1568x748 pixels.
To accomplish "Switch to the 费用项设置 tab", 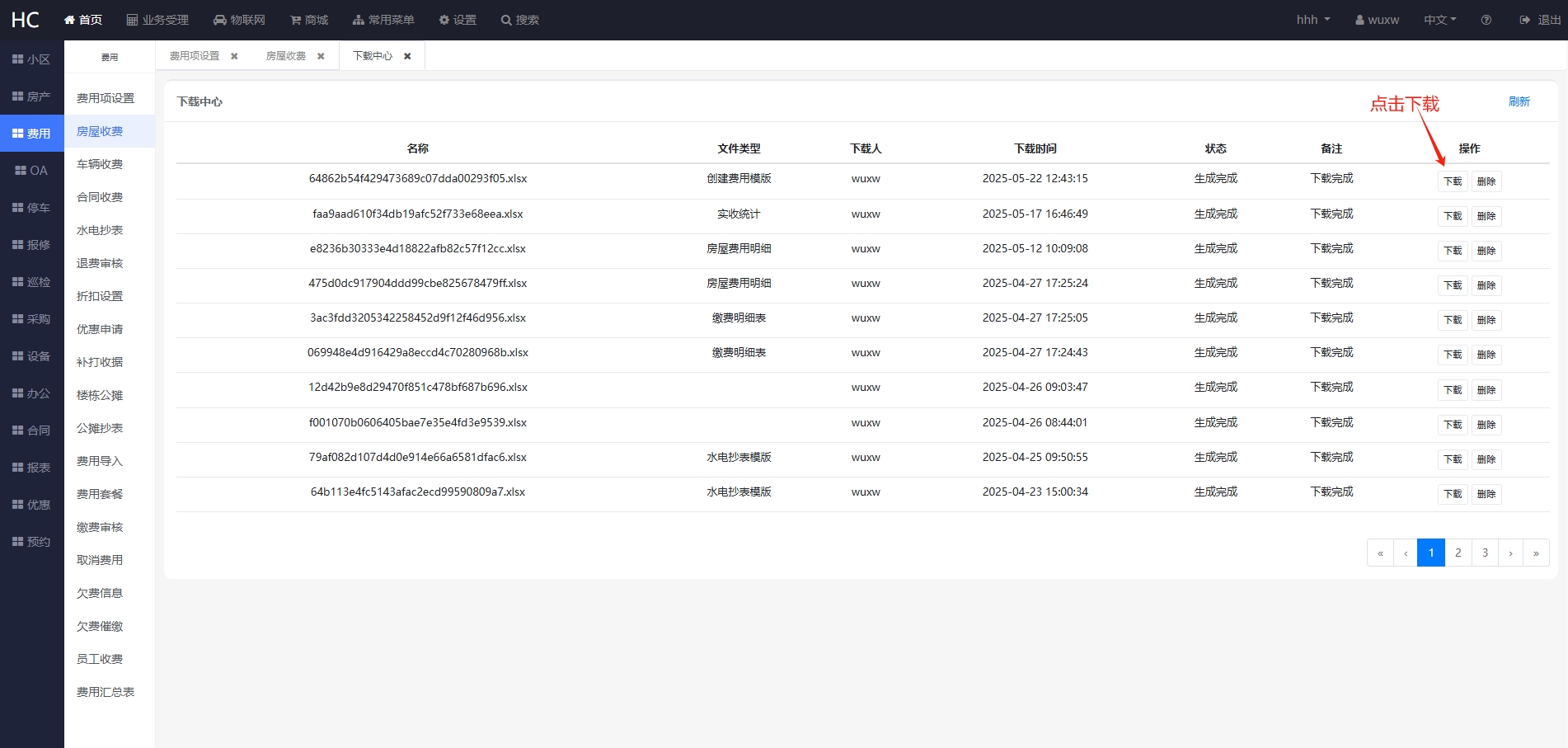I will [x=195, y=56].
